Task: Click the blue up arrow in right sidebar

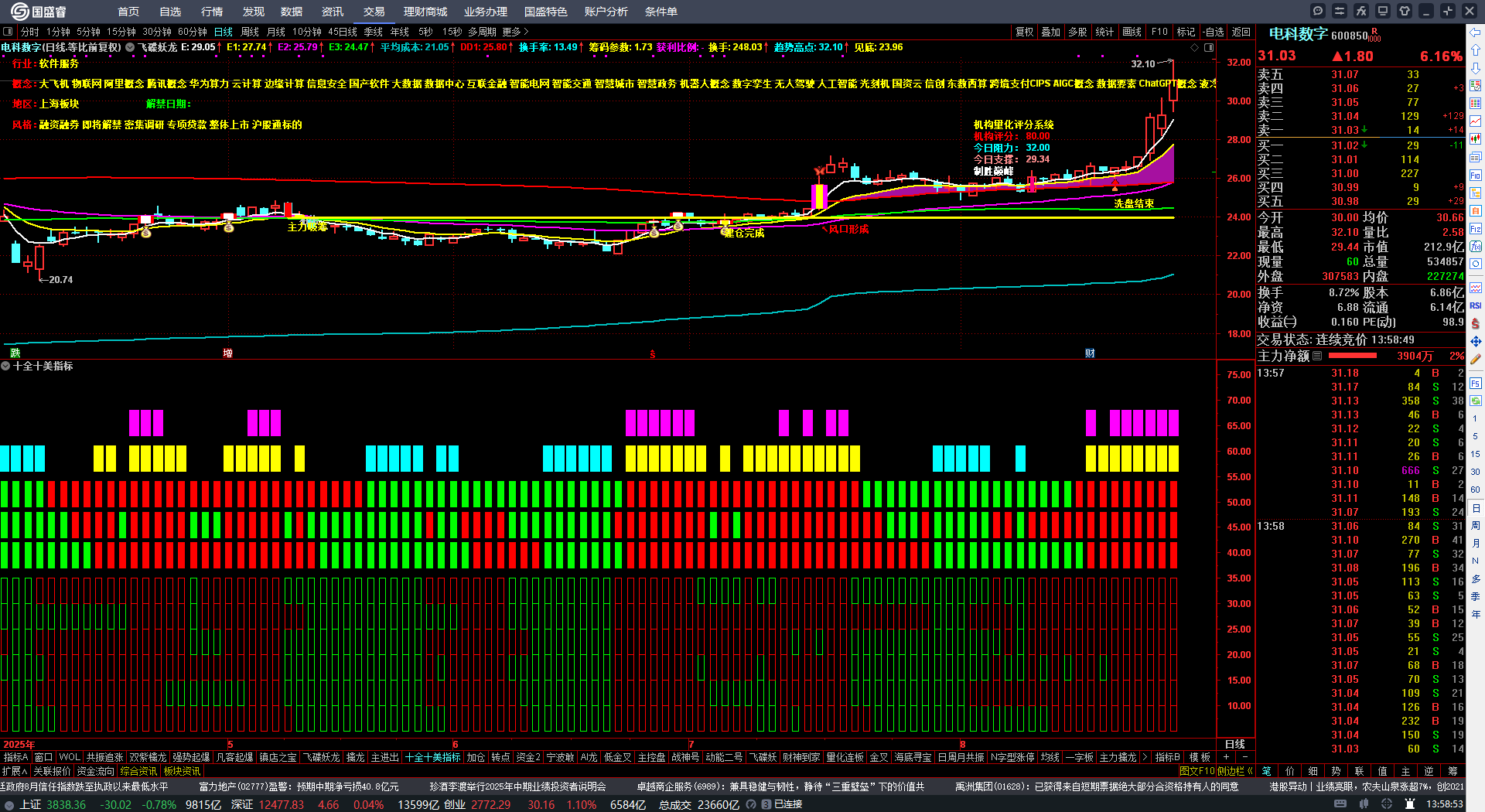Action: pyautogui.click(x=1476, y=49)
